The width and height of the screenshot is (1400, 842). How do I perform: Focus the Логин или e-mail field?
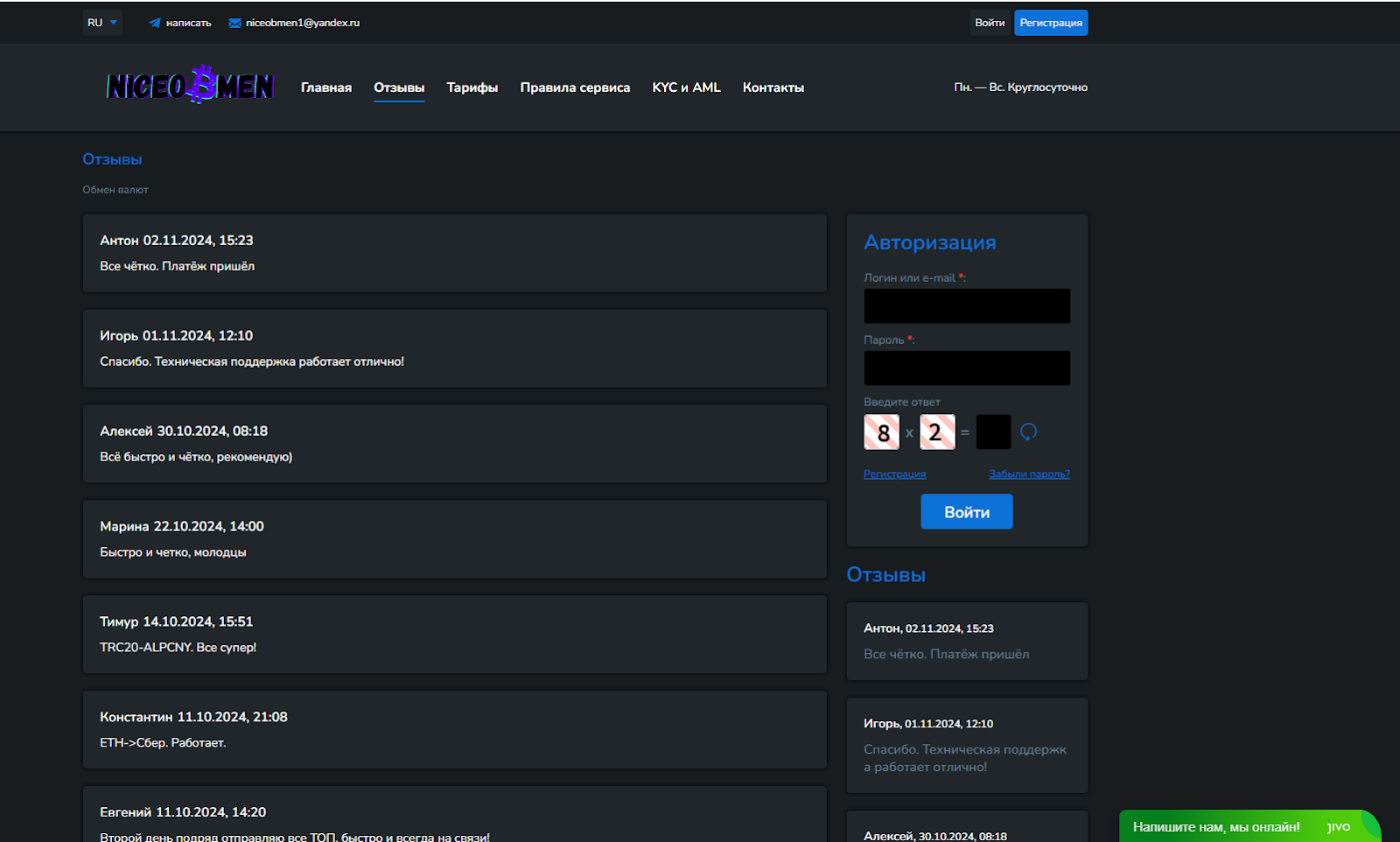click(x=967, y=306)
